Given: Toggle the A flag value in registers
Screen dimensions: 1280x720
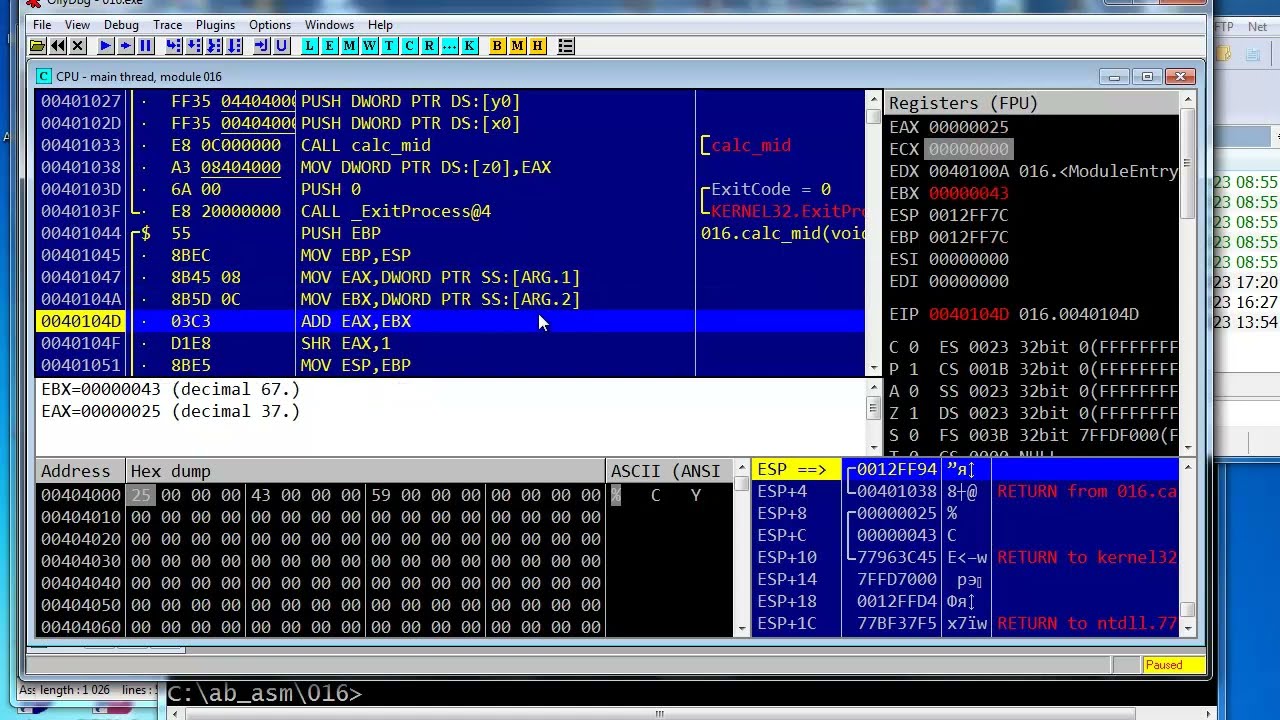Looking at the screenshot, I should point(914,391).
